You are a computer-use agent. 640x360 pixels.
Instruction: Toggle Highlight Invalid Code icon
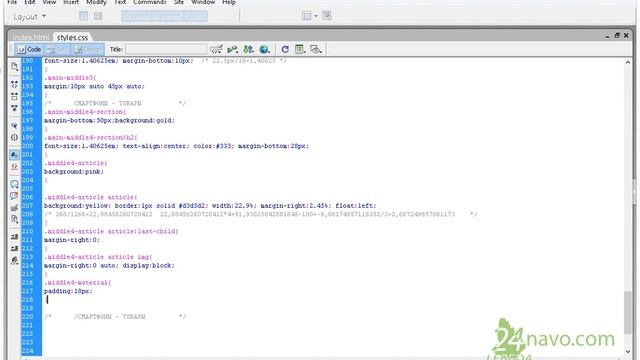14,167
